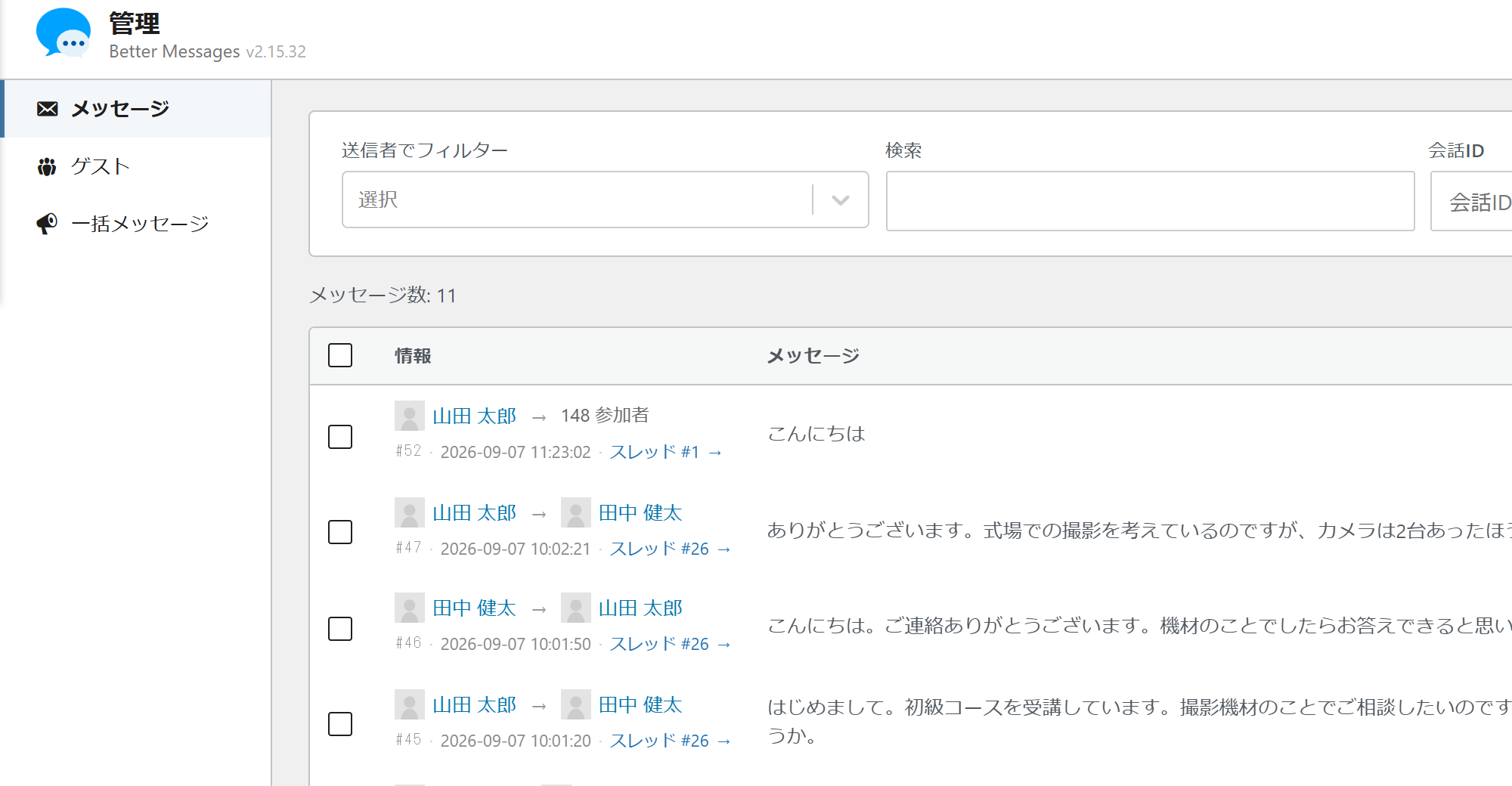The width and height of the screenshot is (1512, 786).
Task: Click recipient name 田中 健太 in row #45
Action: pos(640,704)
